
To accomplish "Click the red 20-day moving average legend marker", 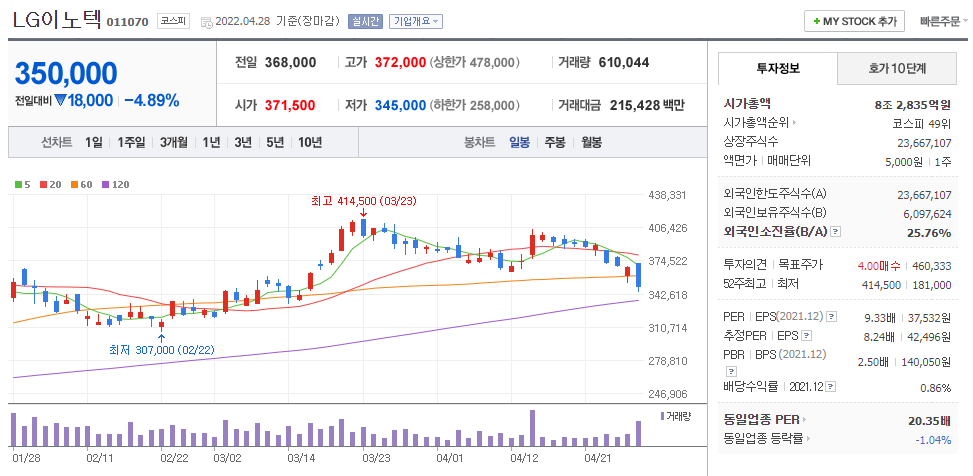I will point(43,184).
